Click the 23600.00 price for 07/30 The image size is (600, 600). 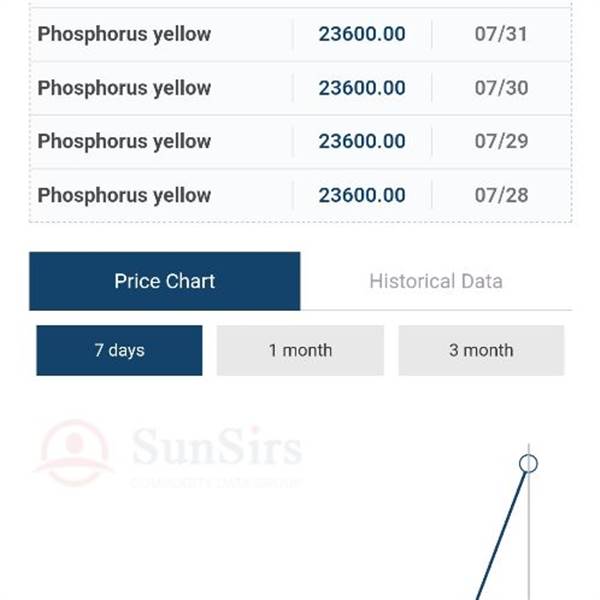point(362,88)
